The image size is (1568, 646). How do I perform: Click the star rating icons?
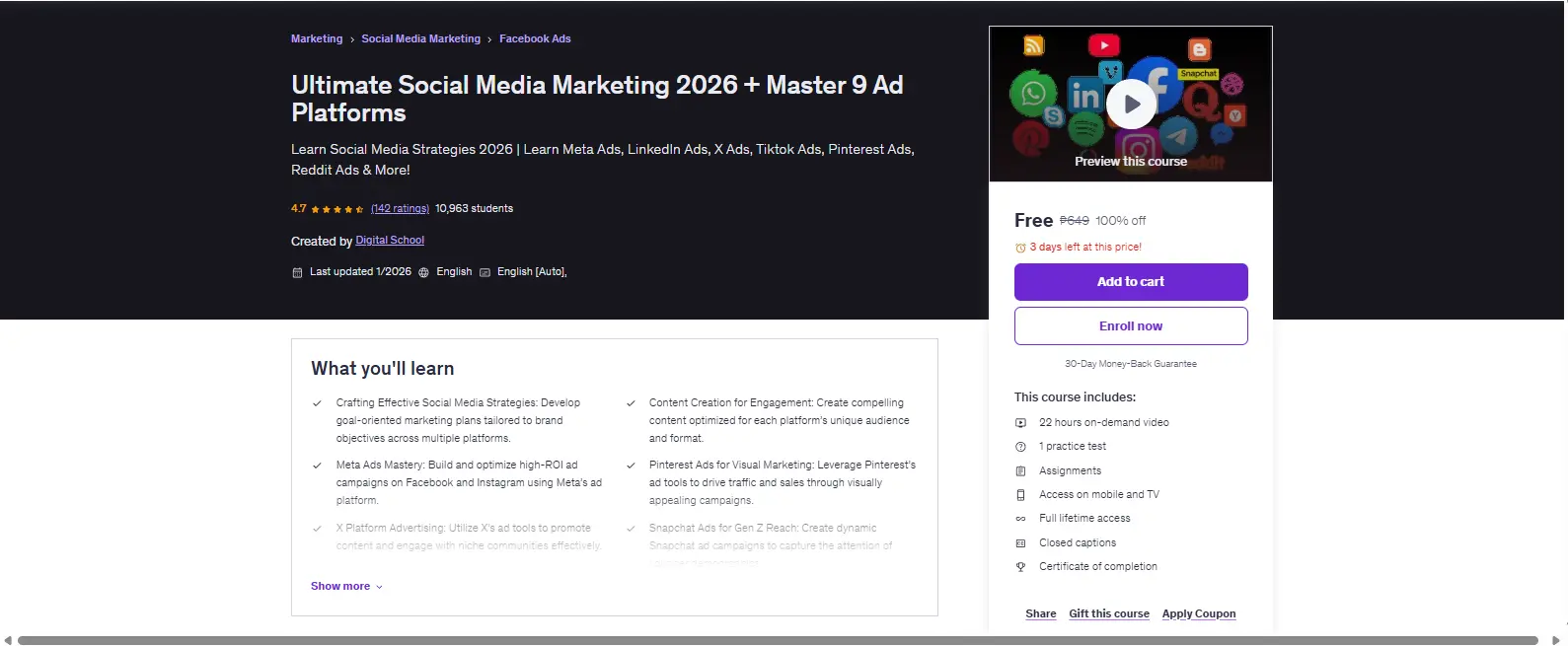[336, 209]
